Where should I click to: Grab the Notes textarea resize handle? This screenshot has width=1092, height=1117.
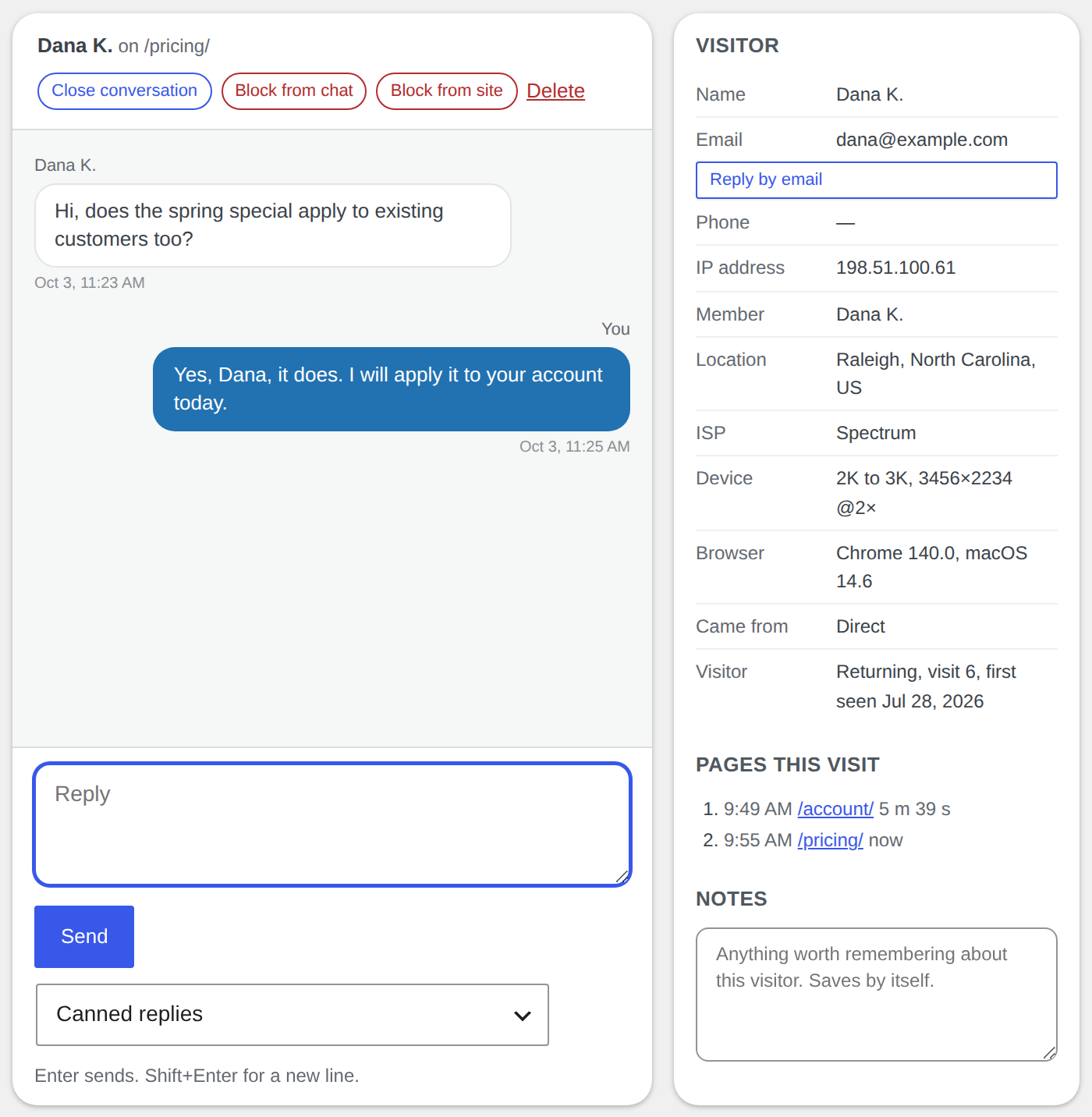(x=1050, y=1053)
